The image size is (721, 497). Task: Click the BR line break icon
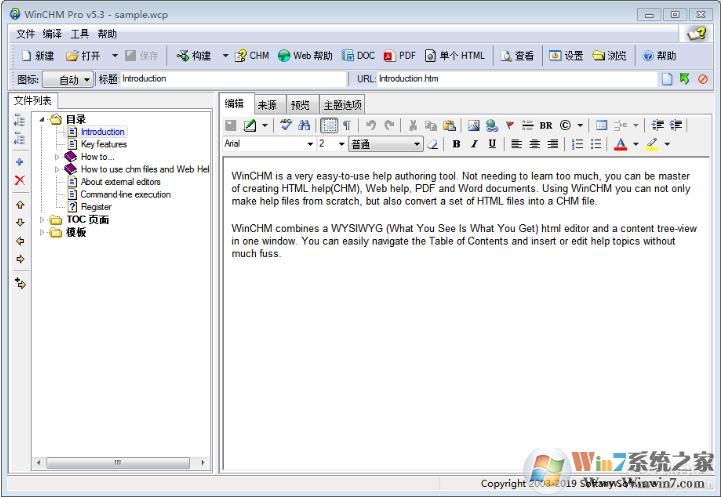point(546,126)
